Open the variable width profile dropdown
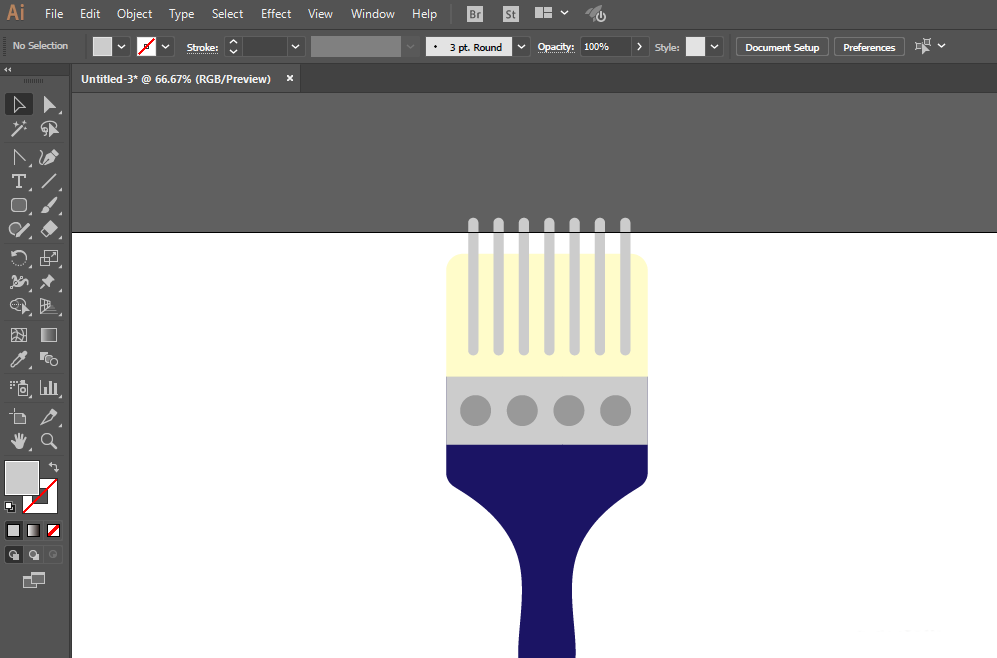 (x=410, y=46)
